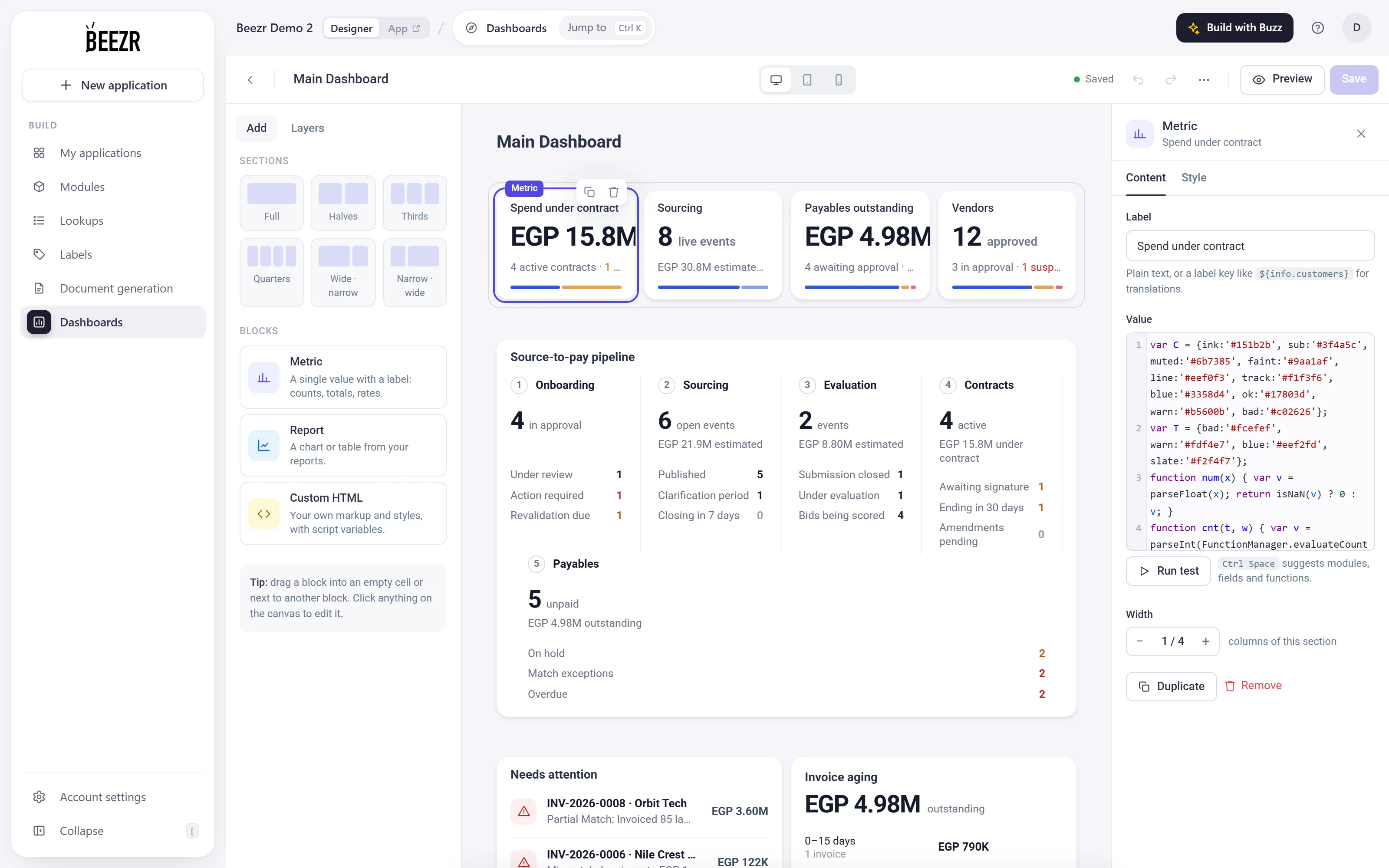Click the Duplicate button
Viewport: 1389px width, 868px height.
pyautogui.click(x=1171, y=686)
